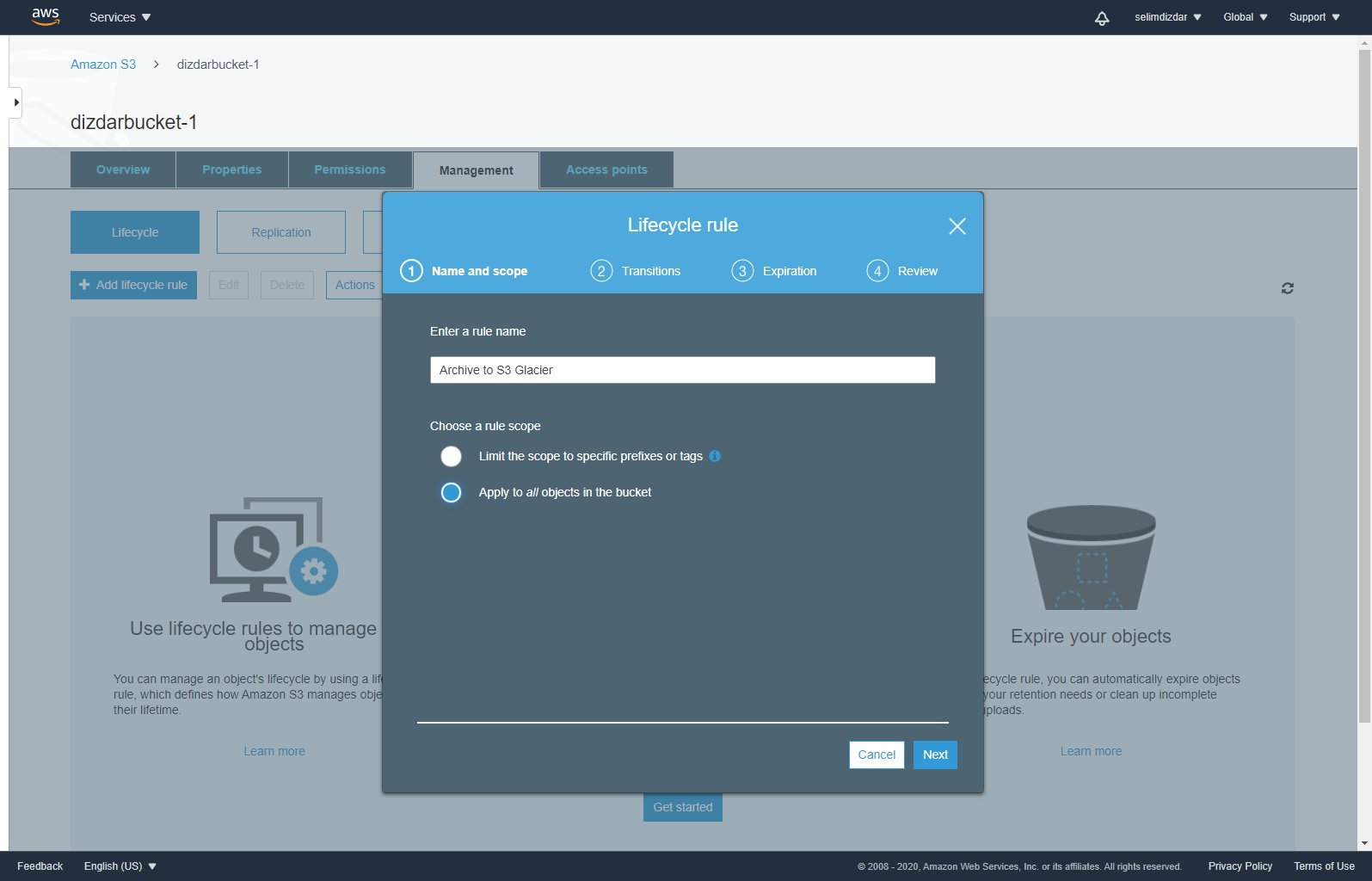Open the Actions dropdown button
This screenshot has height=881, width=1372.
[x=354, y=285]
